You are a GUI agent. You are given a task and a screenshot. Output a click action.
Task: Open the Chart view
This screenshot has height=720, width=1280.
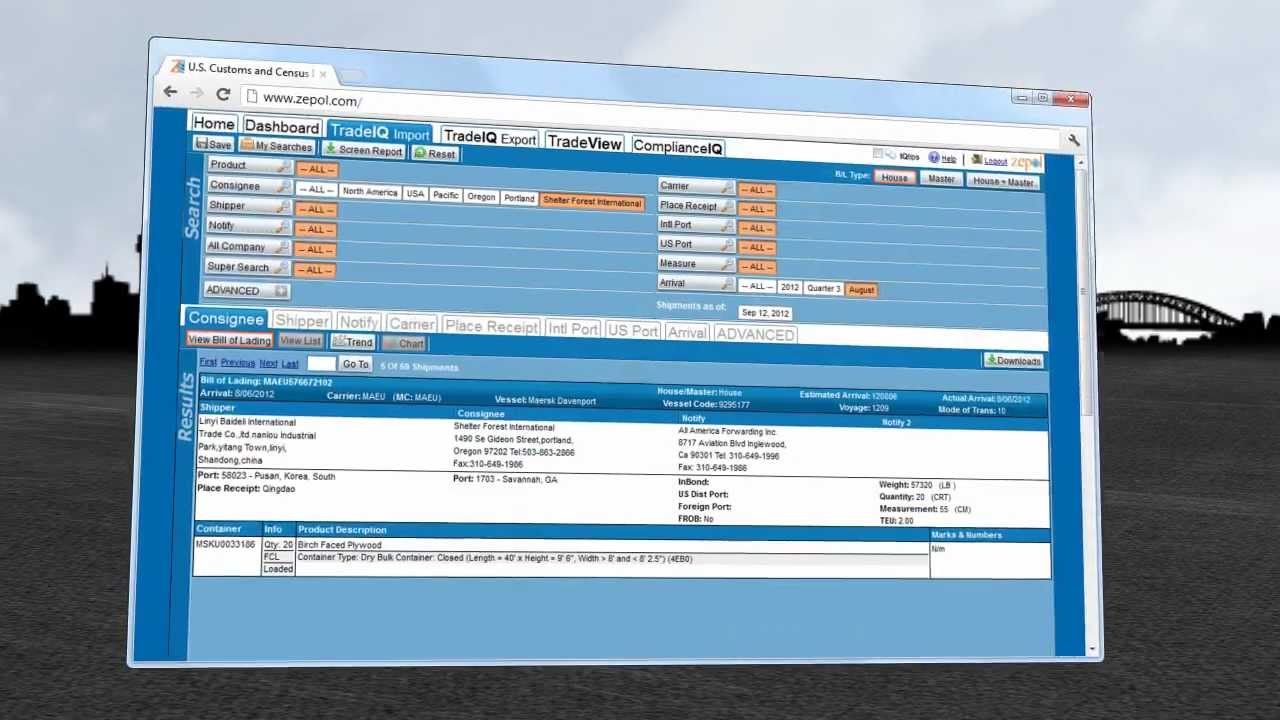point(404,344)
